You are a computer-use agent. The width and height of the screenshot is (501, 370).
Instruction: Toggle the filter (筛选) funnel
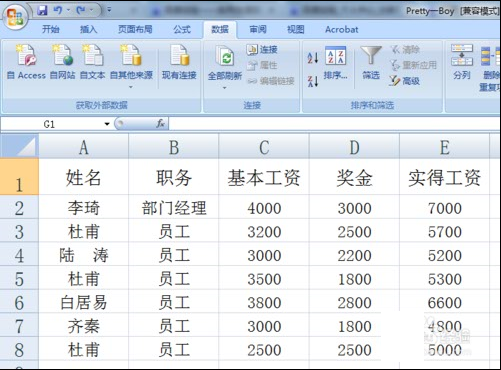tap(371, 63)
